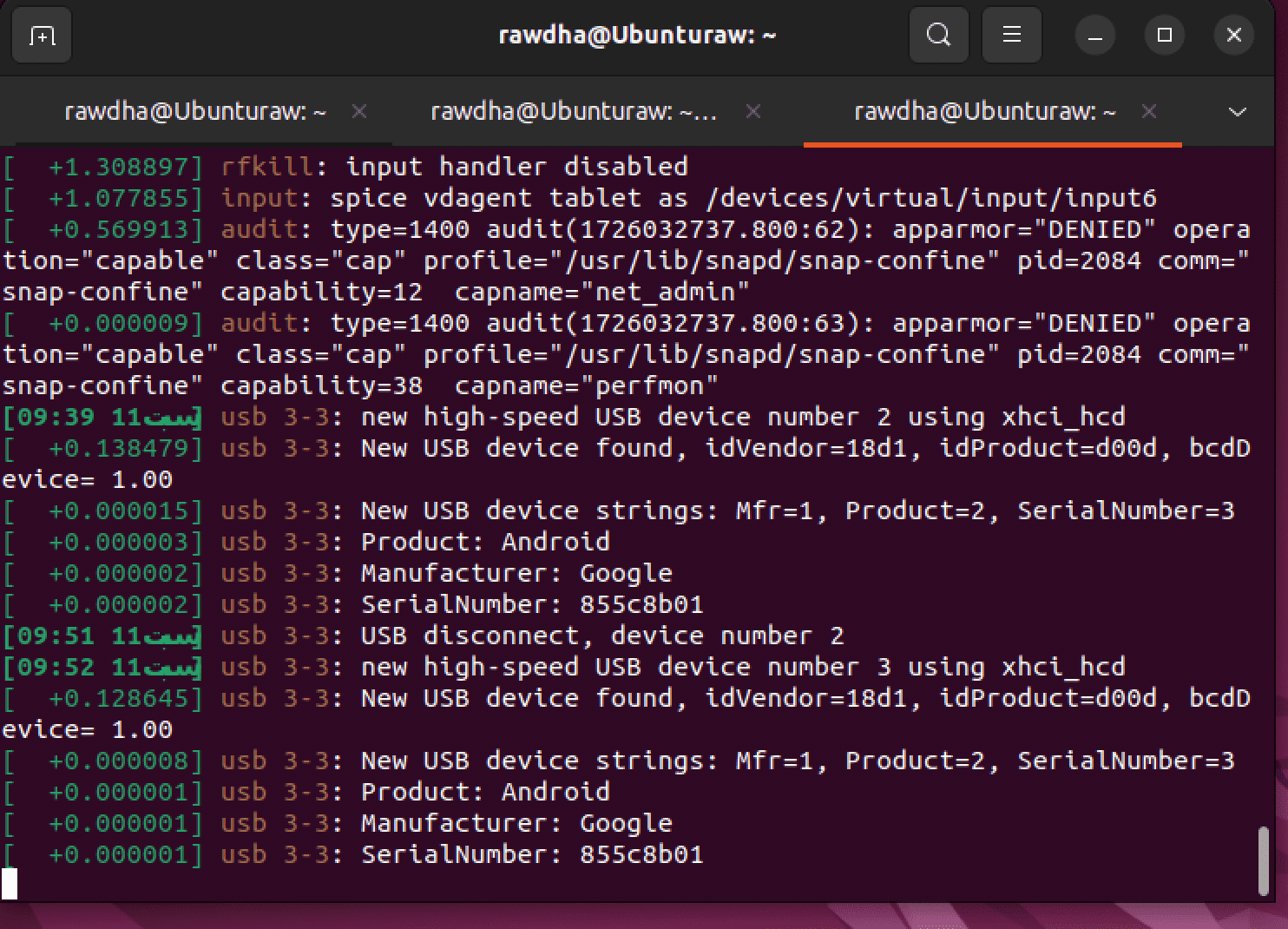This screenshot has height=929, width=1288.
Task: Click the timestamp "+1.308897"
Action: (118, 167)
